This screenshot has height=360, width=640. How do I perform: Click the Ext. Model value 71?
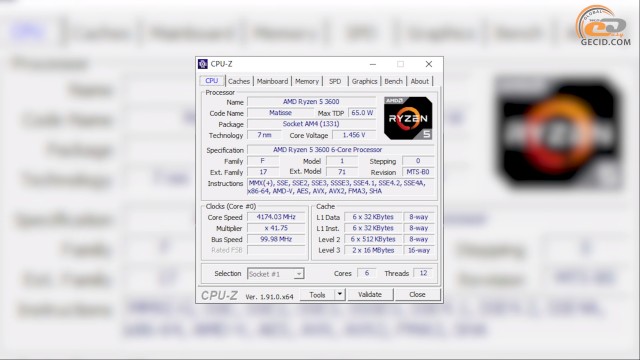(342, 172)
